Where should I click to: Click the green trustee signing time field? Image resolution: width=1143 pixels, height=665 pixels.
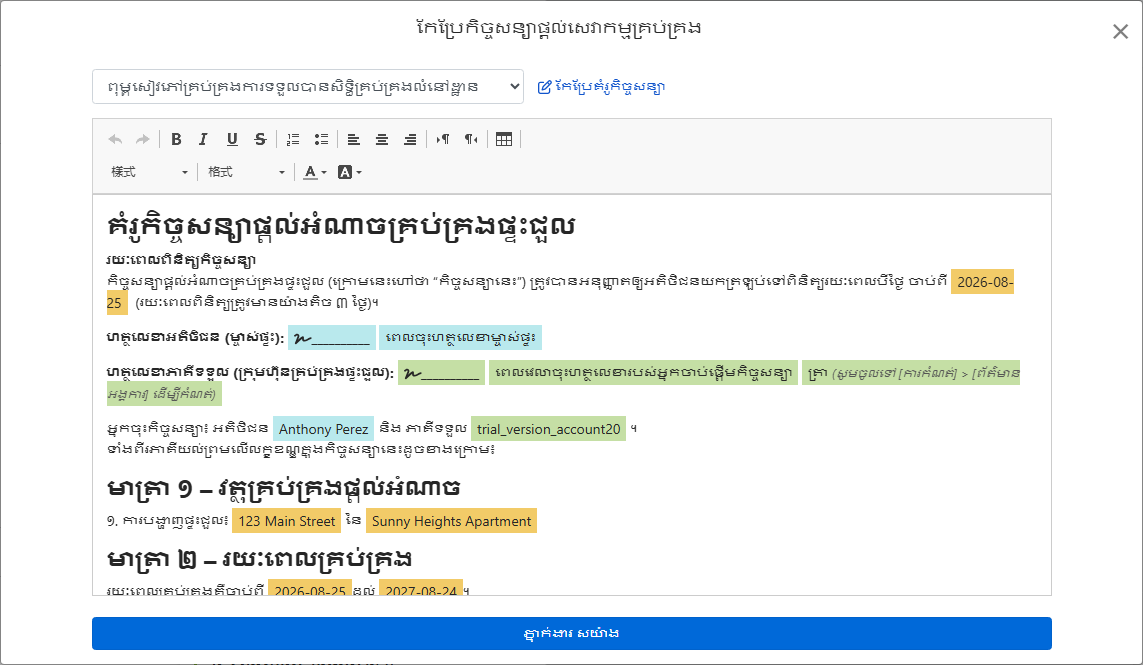coord(644,373)
